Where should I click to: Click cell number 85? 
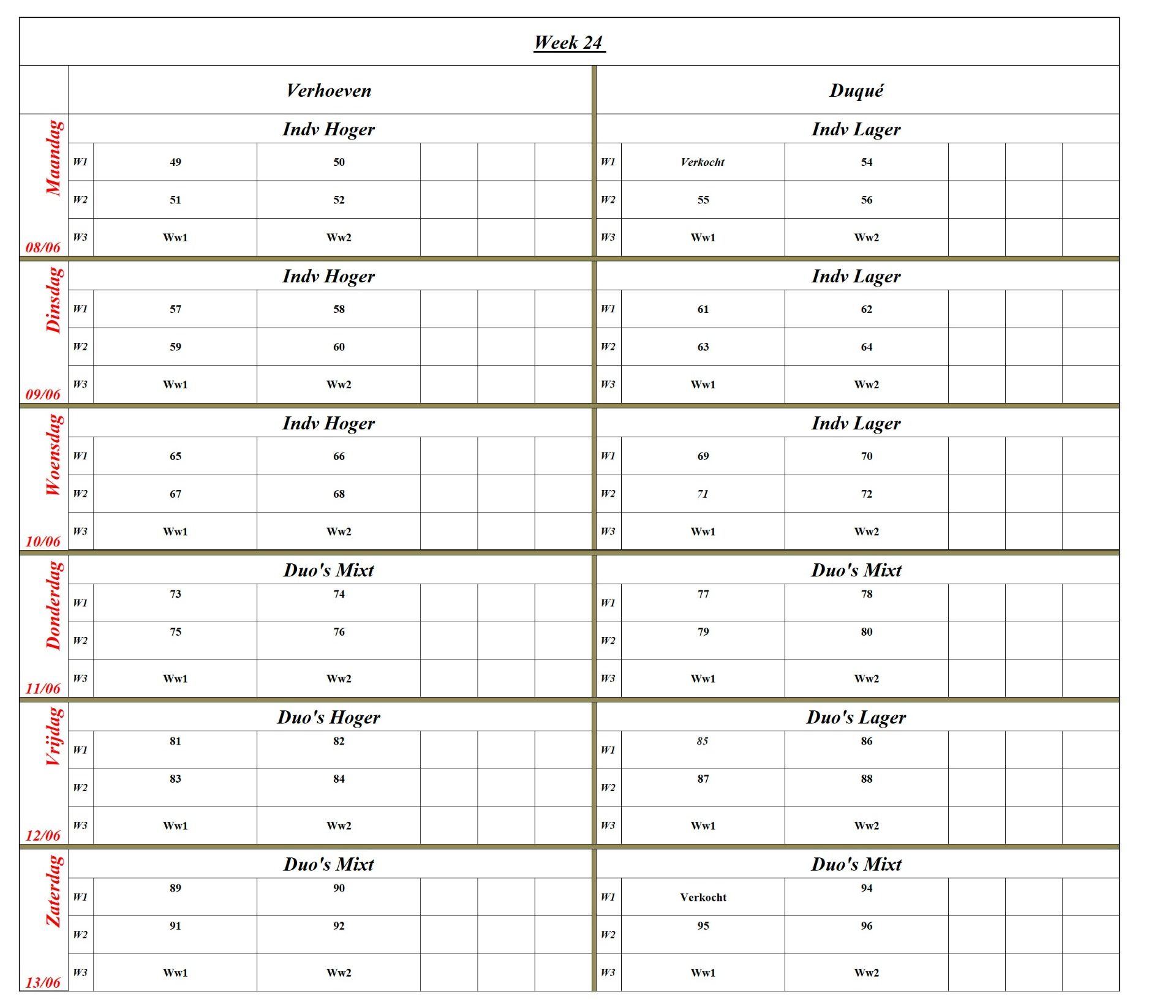tap(703, 742)
